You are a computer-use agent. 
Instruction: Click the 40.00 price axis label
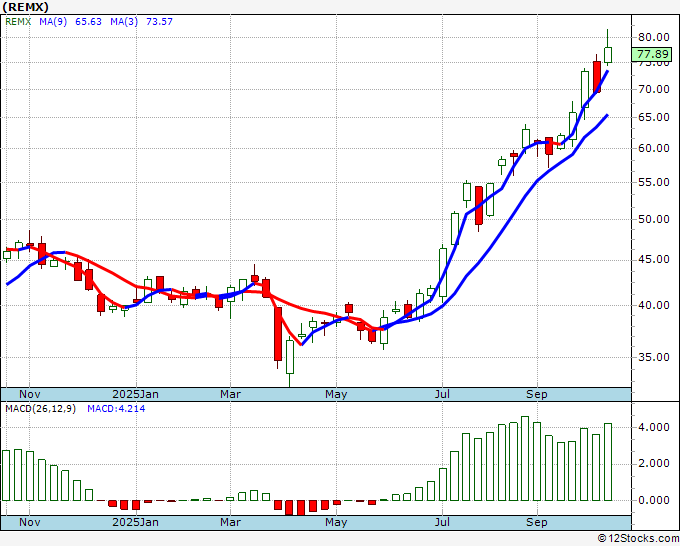coord(654,305)
